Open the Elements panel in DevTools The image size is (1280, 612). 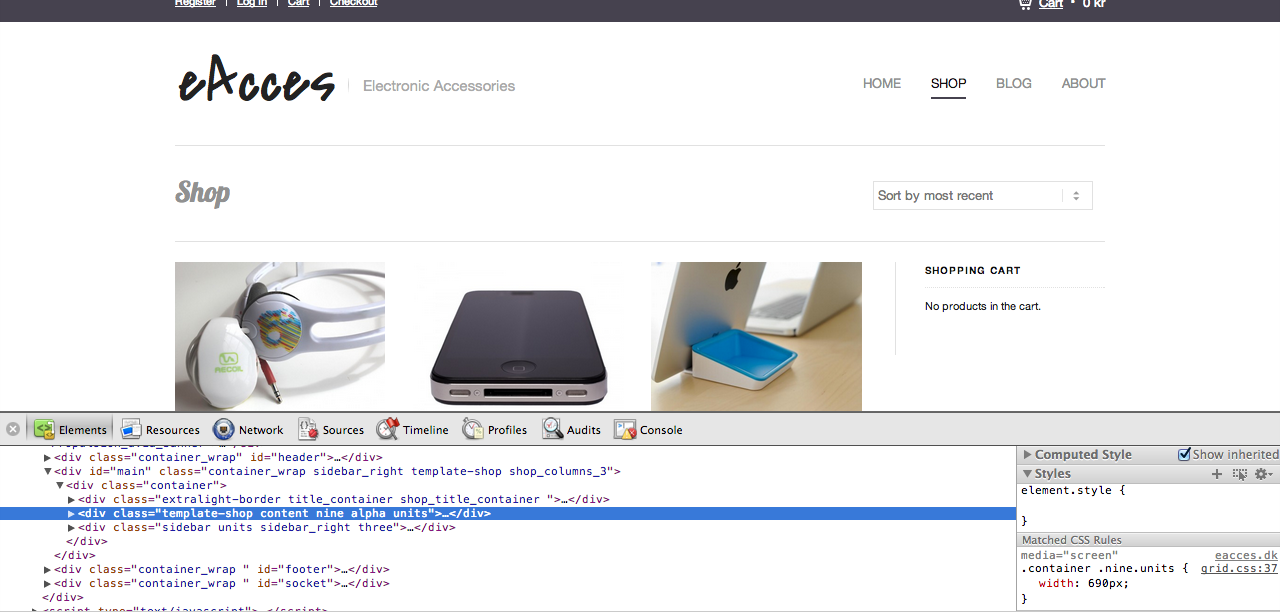pyautogui.click(x=71, y=430)
